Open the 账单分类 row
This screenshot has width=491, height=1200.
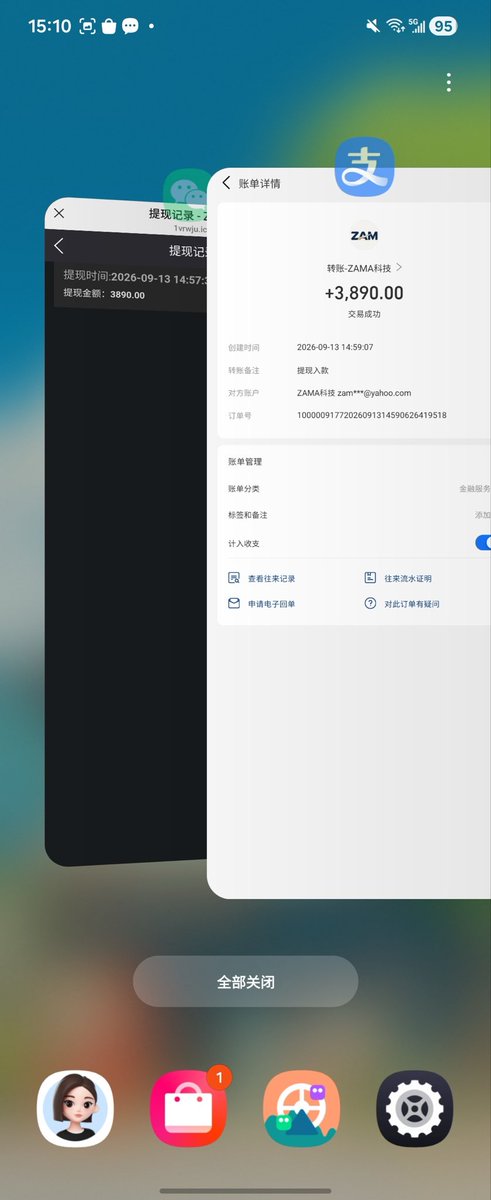point(354,489)
